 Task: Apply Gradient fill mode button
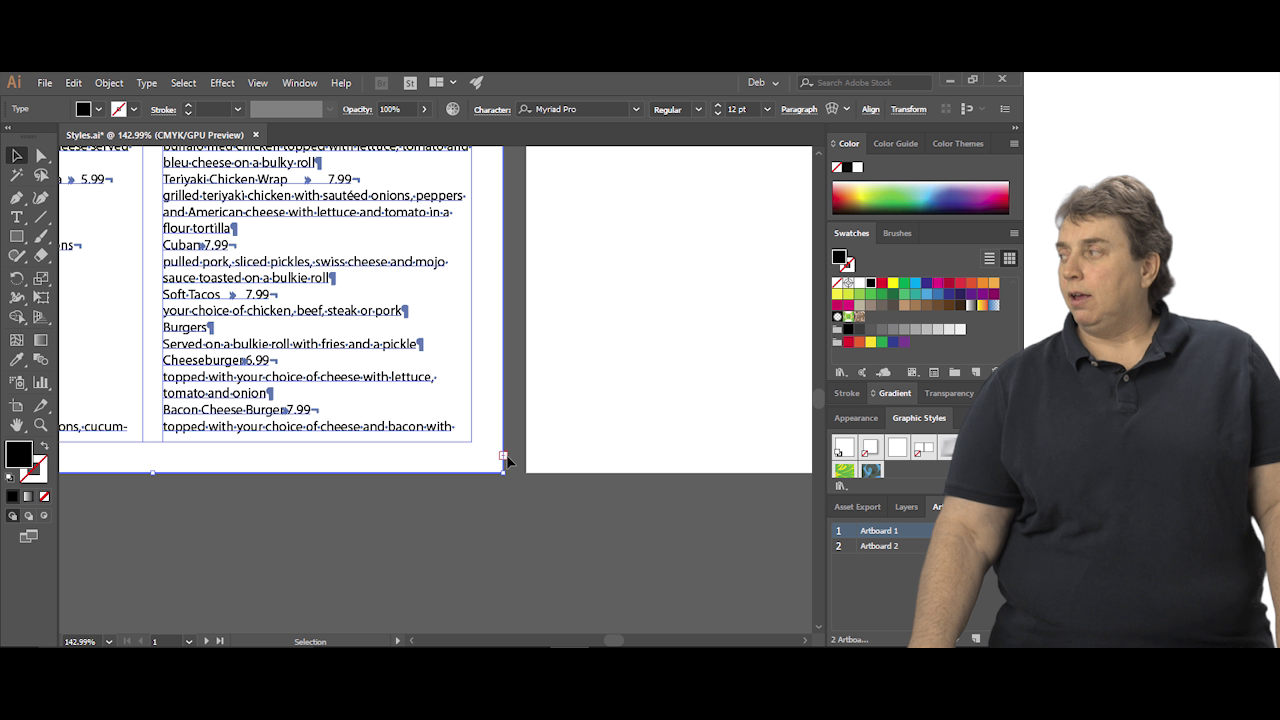click(27, 496)
